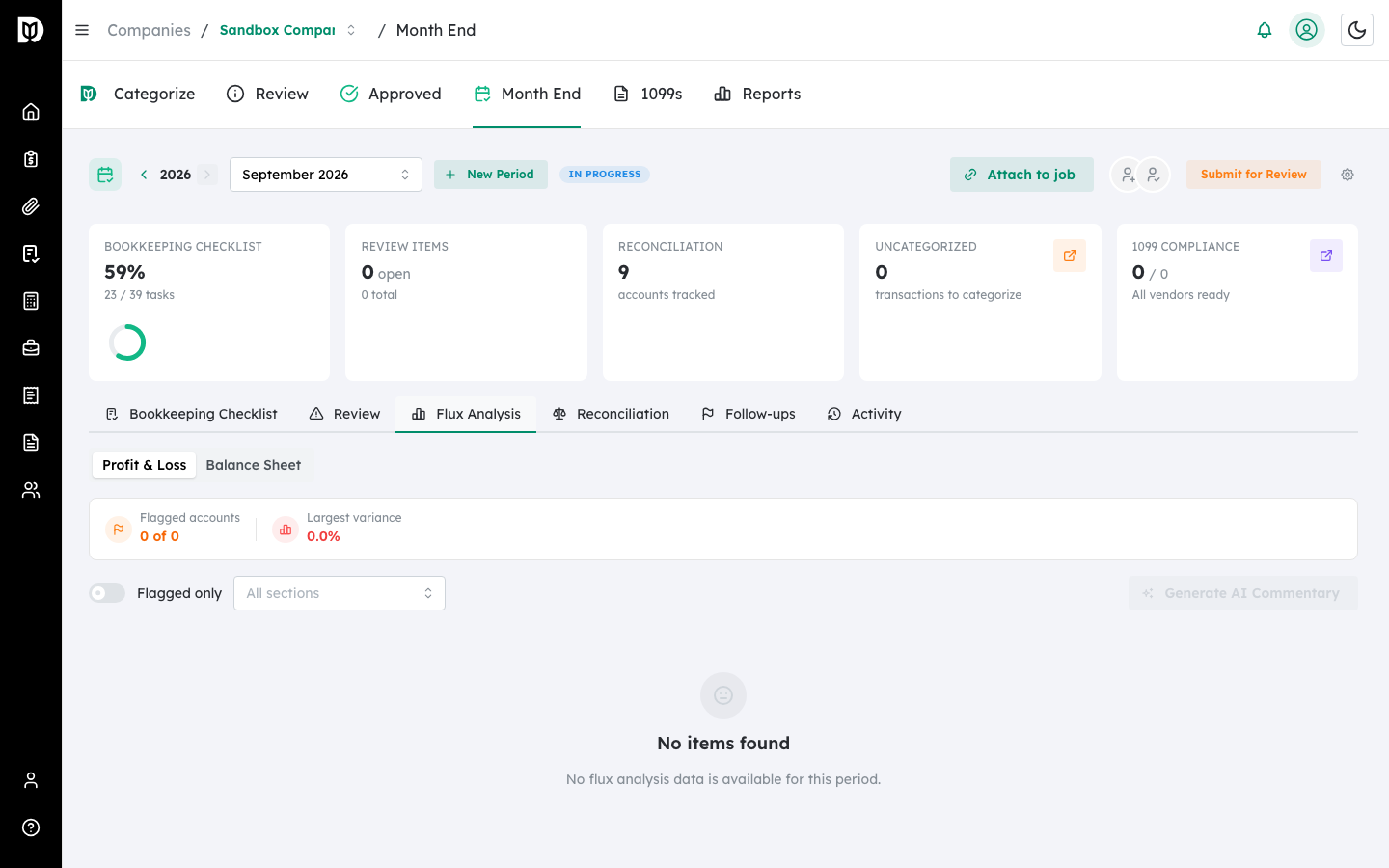
Task: Switch to the Reconciliation subtab
Action: point(611,414)
